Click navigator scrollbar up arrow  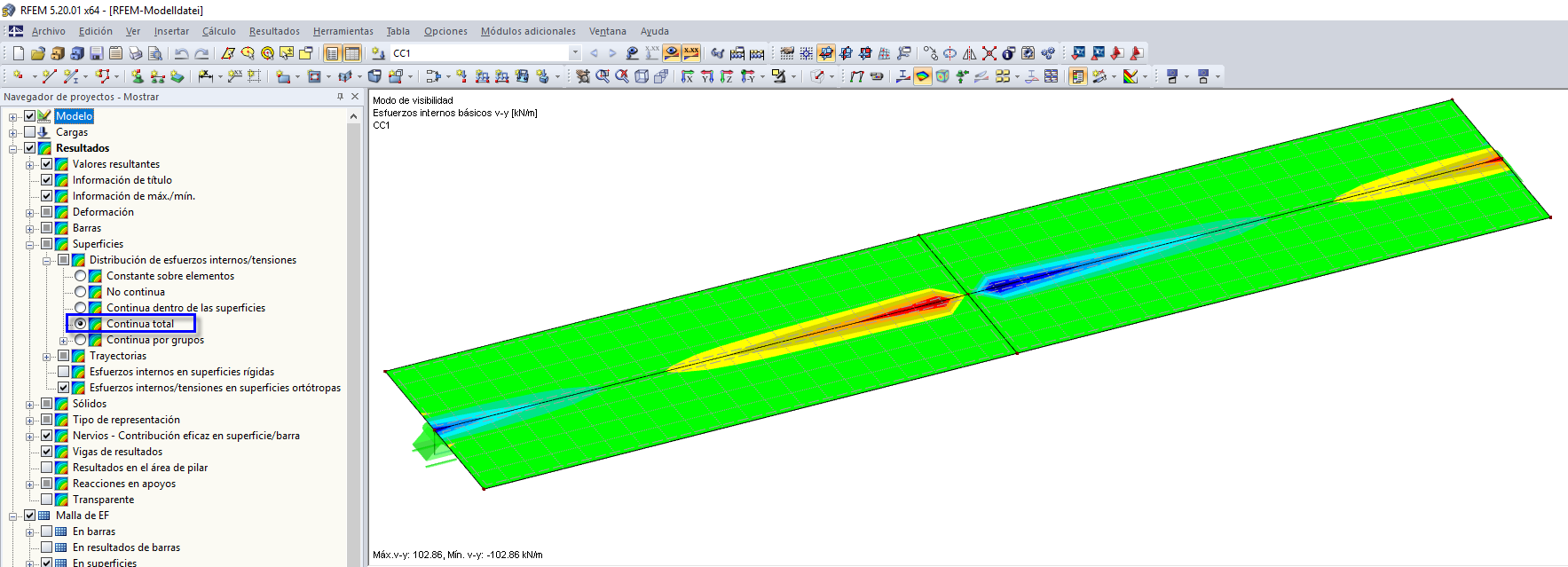pos(354,116)
